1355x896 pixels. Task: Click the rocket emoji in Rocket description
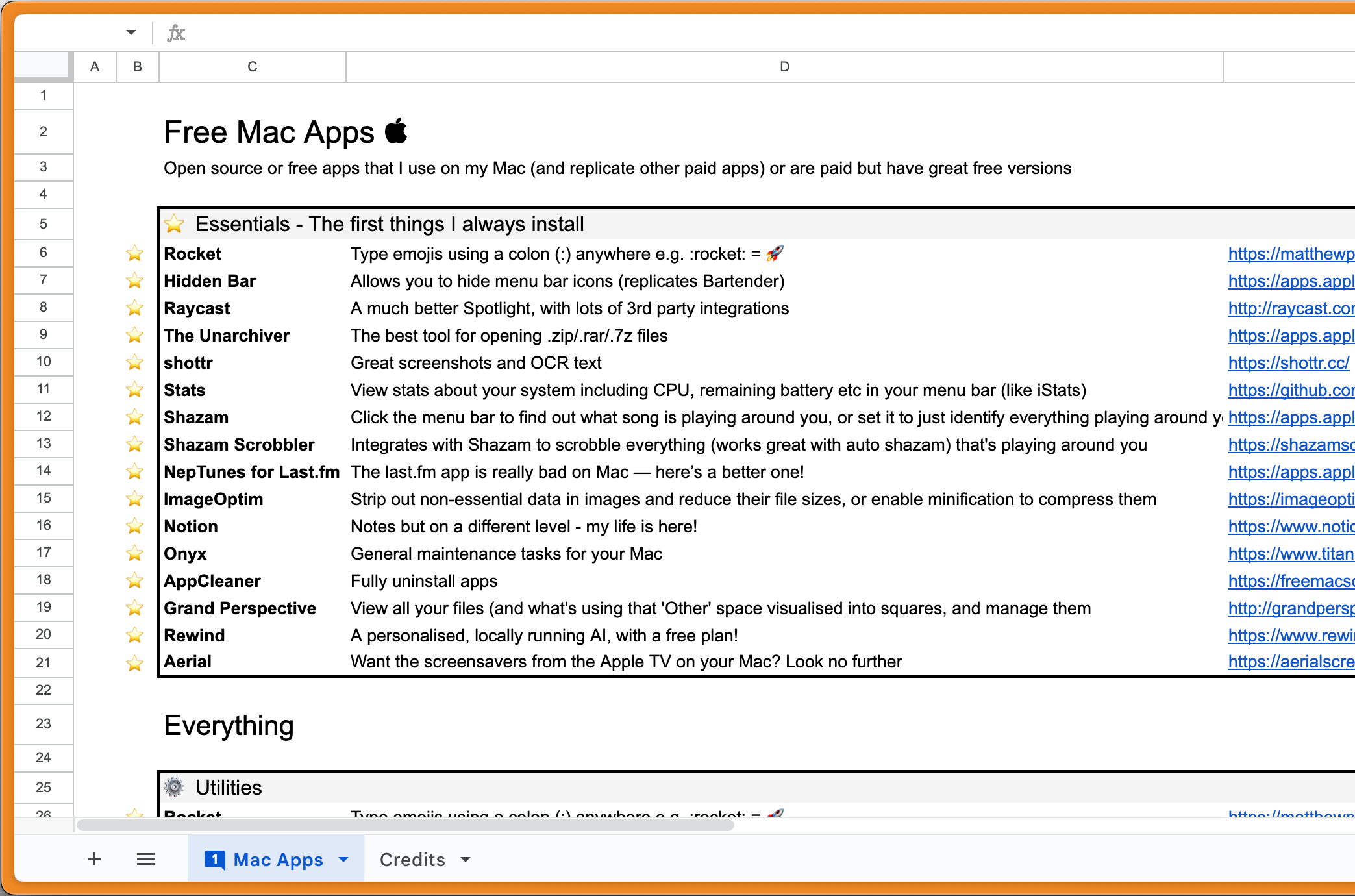click(775, 253)
